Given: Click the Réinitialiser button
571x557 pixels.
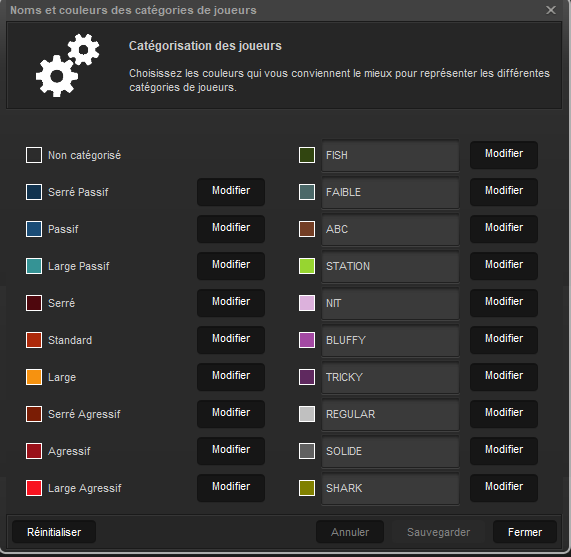Looking at the screenshot, I should (x=54, y=532).
